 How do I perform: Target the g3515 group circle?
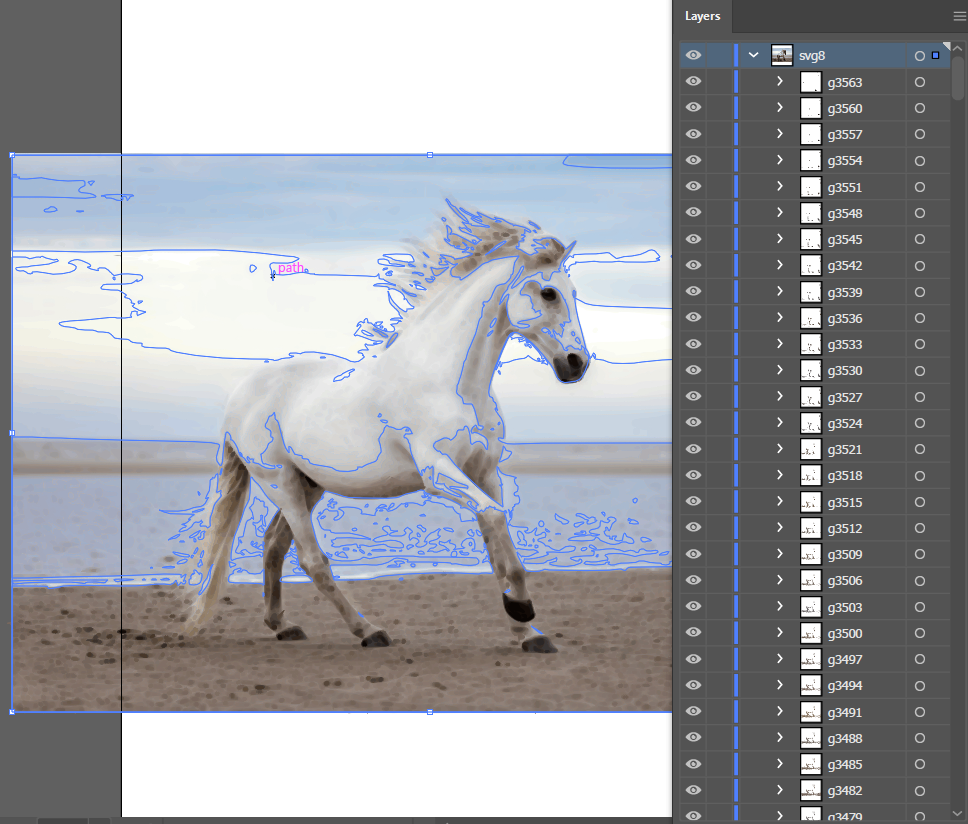pyautogui.click(x=920, y=502)
